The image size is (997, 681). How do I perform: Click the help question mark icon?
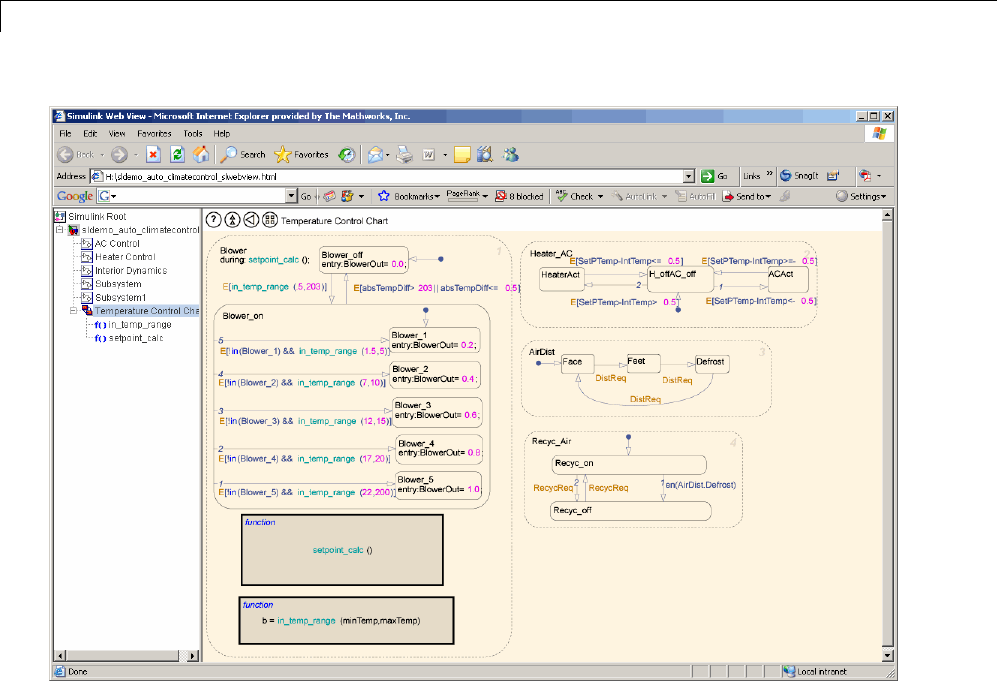212,220
